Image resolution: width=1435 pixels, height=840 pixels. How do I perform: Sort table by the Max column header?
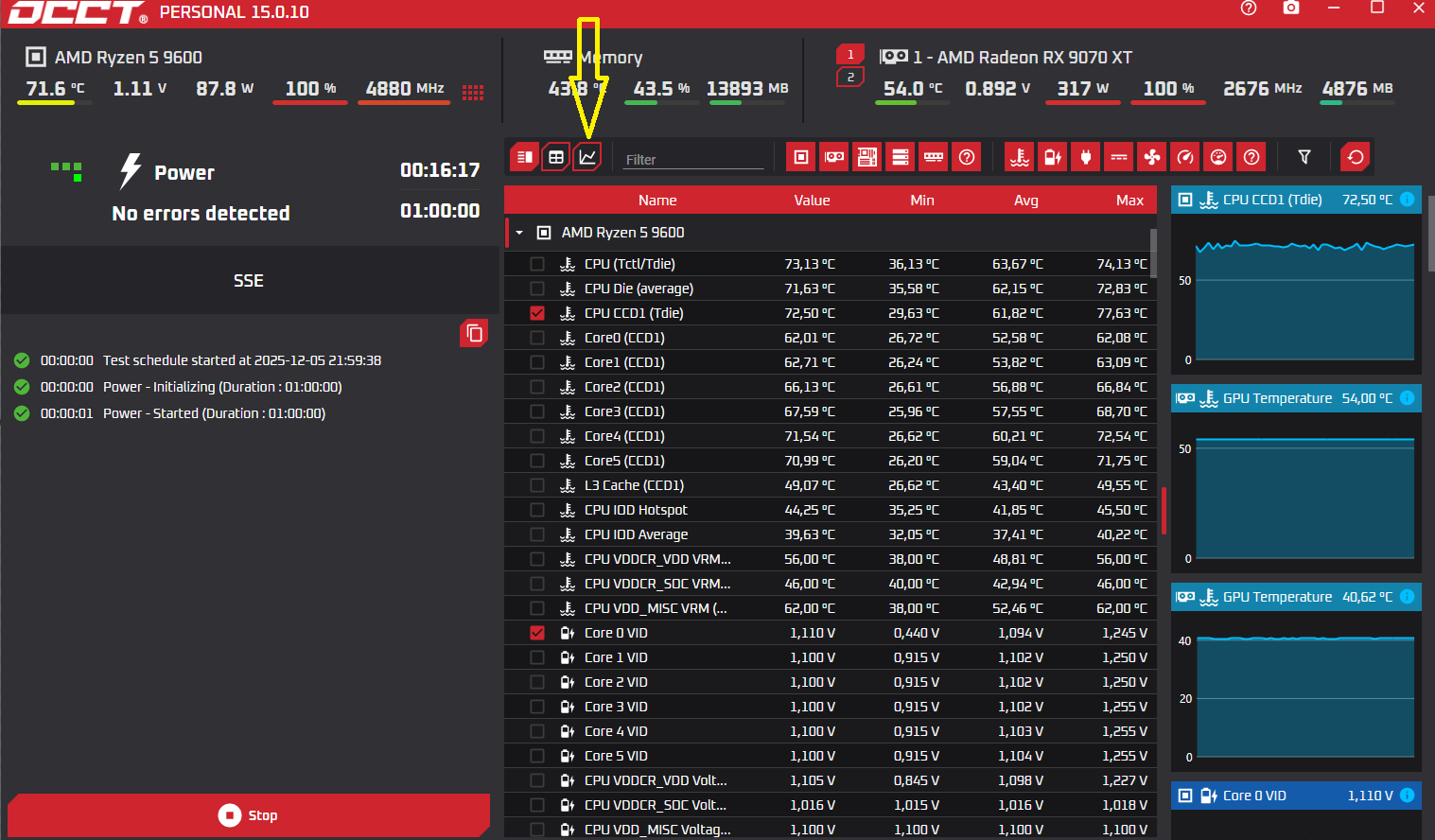click(1130, 201)
